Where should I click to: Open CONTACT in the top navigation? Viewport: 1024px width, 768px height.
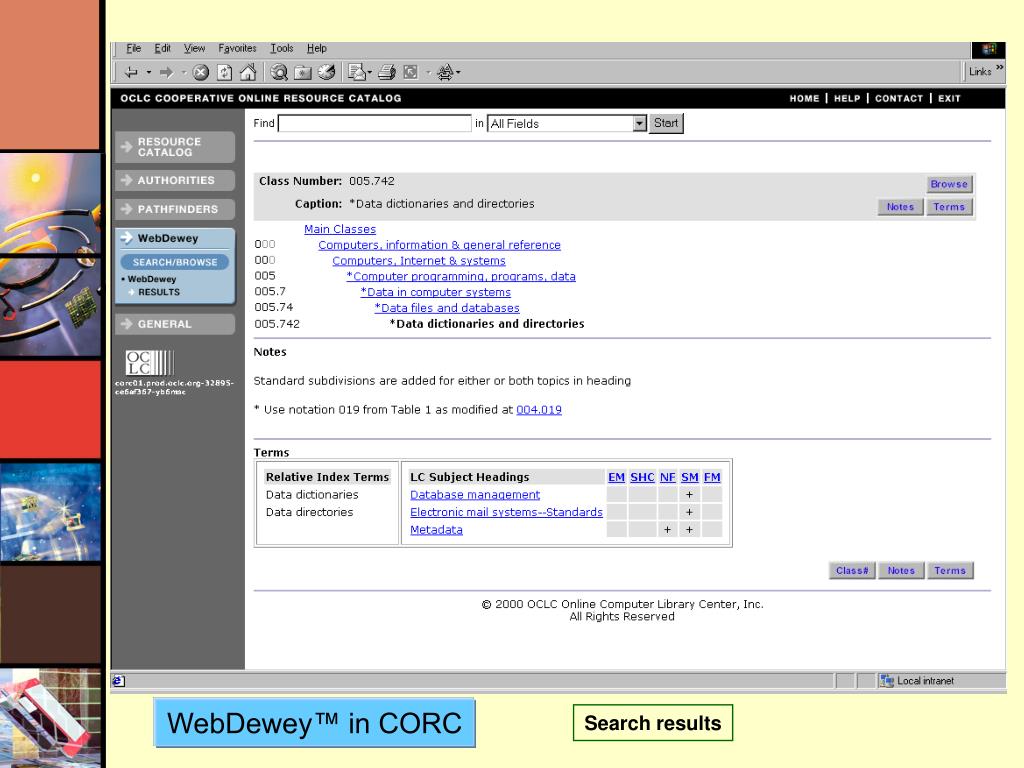point(899,99)
